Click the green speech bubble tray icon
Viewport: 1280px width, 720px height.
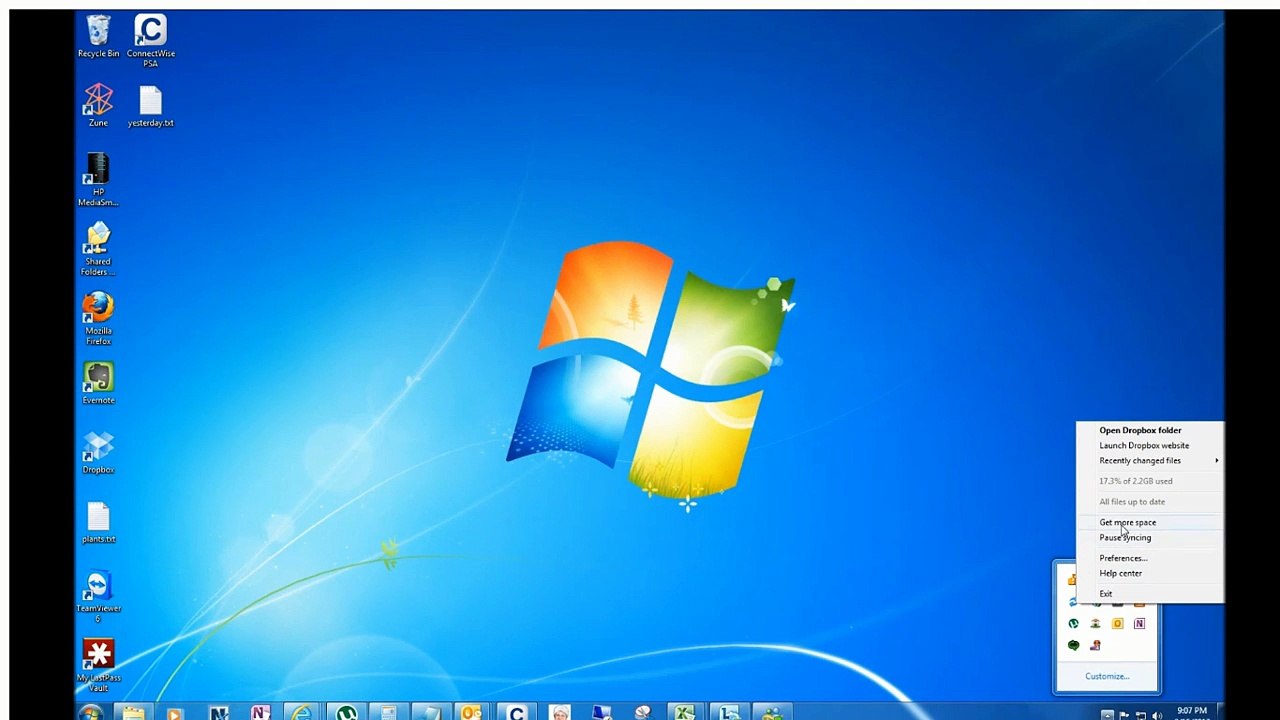[1073, 646]
